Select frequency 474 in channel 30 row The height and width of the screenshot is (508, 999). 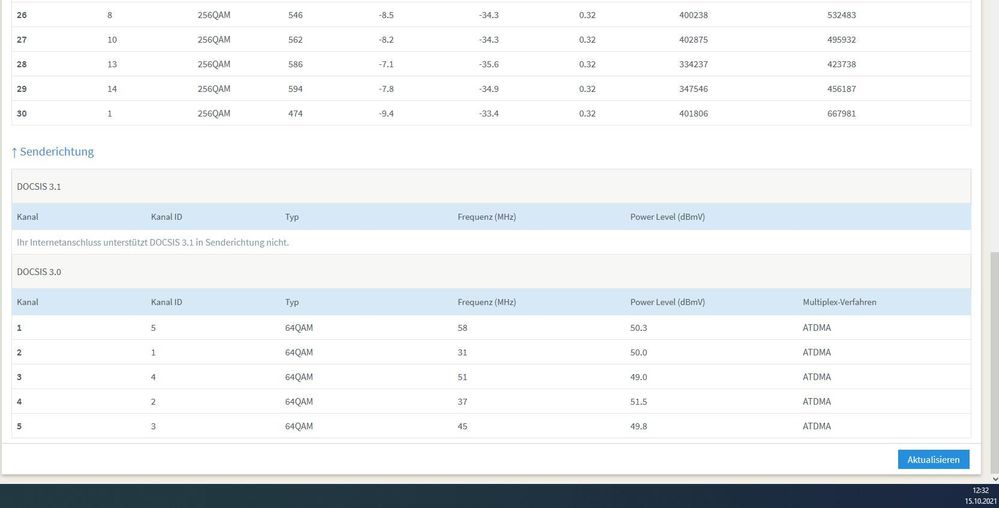[295, 113]
